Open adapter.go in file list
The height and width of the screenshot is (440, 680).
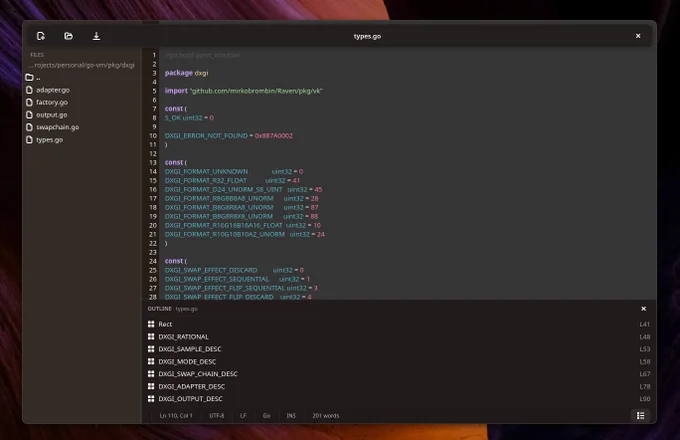click(x=82, y=90)
